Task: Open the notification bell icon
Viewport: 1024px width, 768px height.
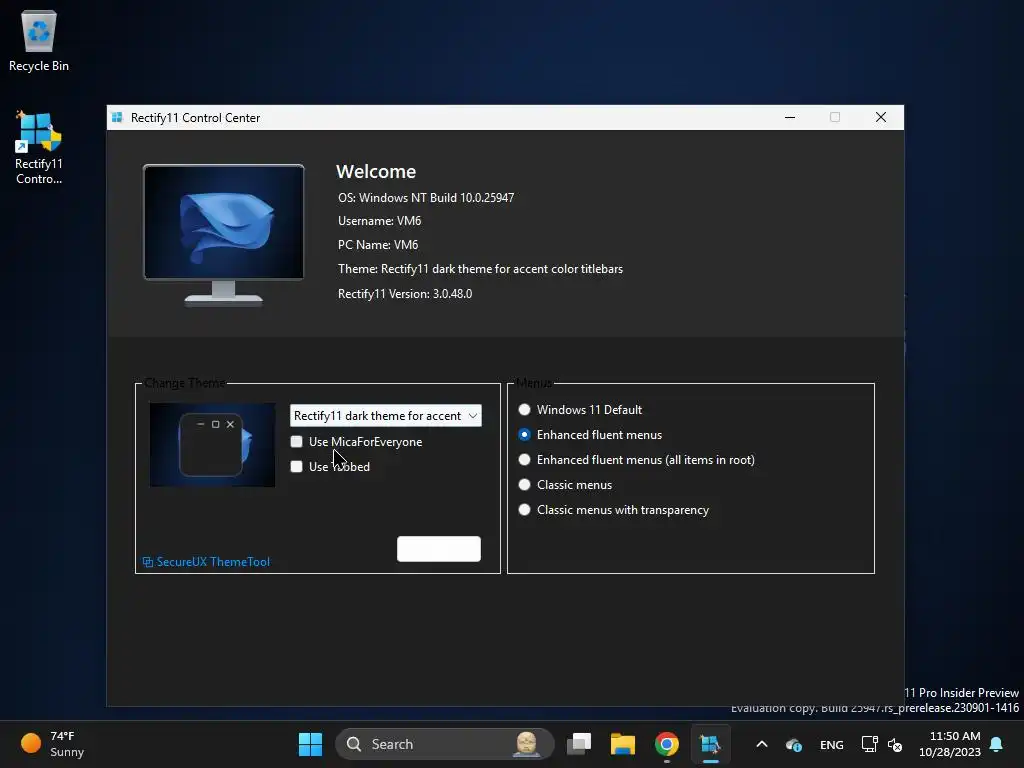Action: click(x=997, y=744)
